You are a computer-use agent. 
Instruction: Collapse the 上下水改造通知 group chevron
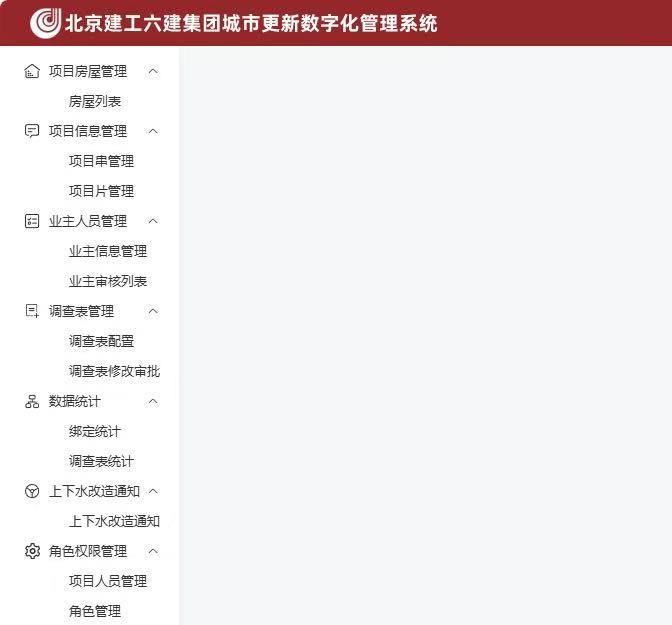click(153, 491)
